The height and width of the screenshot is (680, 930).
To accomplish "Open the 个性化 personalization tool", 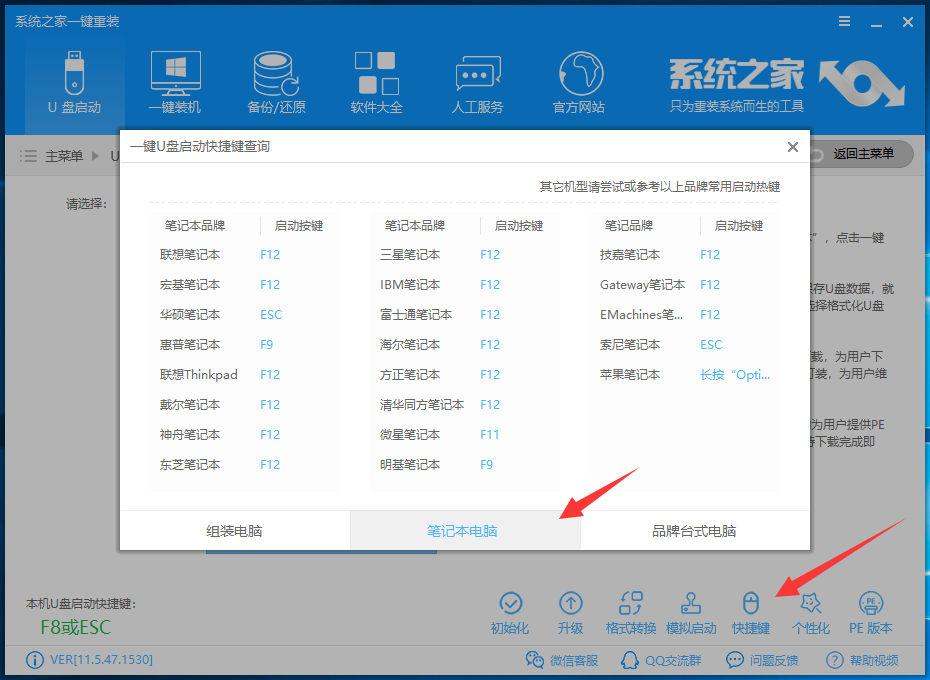I will click(811, 610).
